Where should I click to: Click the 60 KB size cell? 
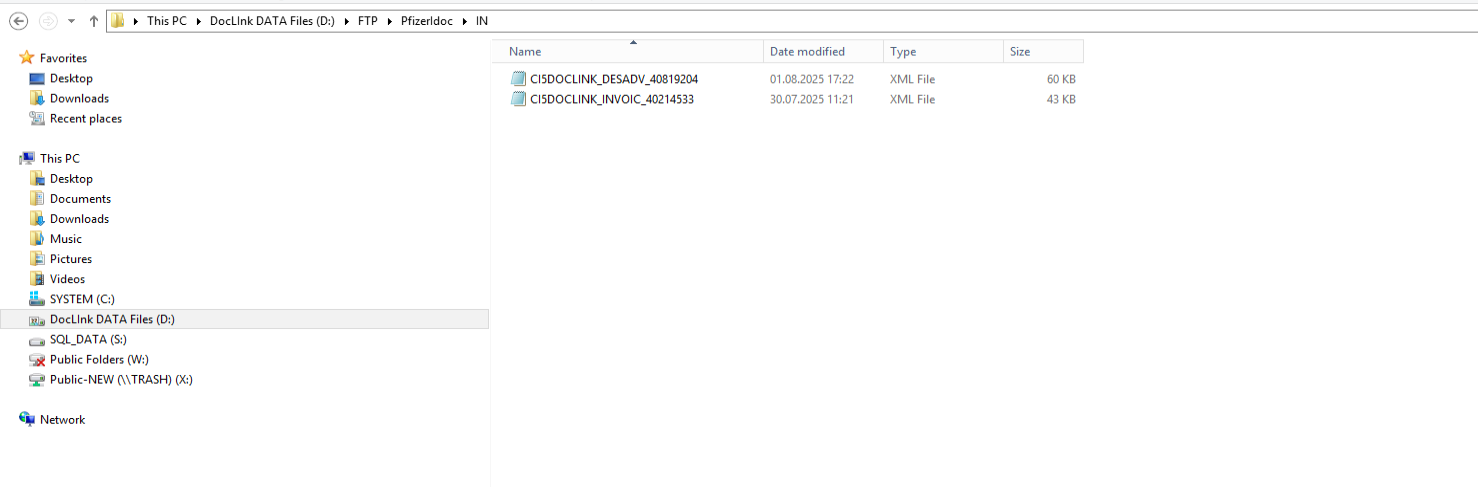point(1061,79)
